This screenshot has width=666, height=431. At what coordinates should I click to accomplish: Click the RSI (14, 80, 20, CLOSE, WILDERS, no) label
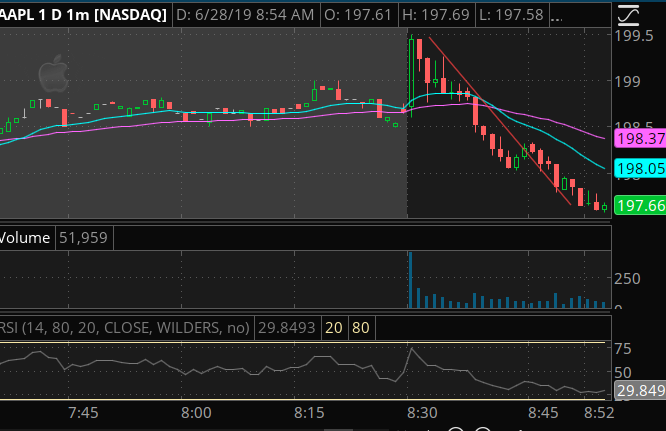pyautogui.click(x=124, y=328)
